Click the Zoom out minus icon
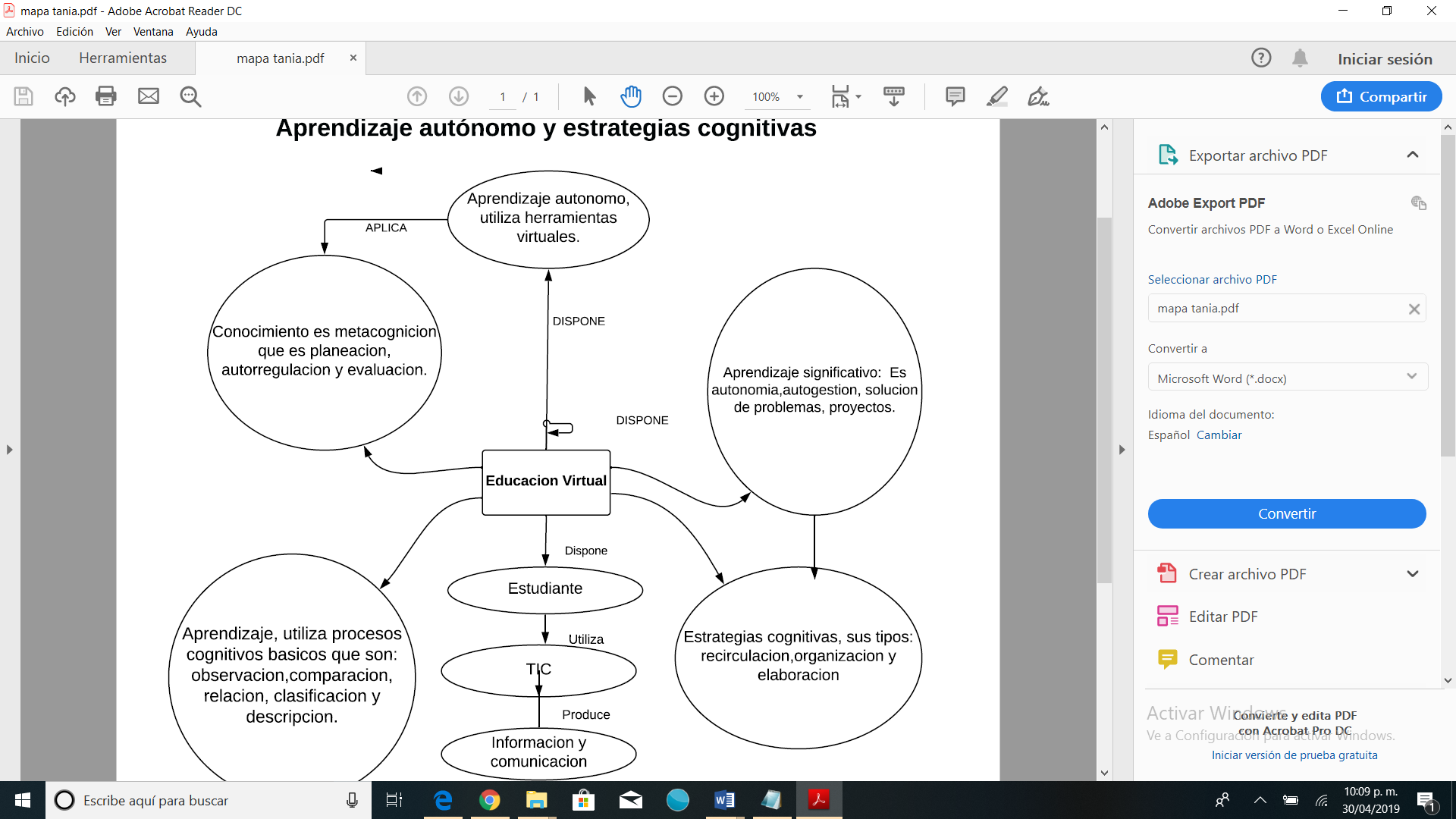 pyautogui.click(x=673, y=96)
